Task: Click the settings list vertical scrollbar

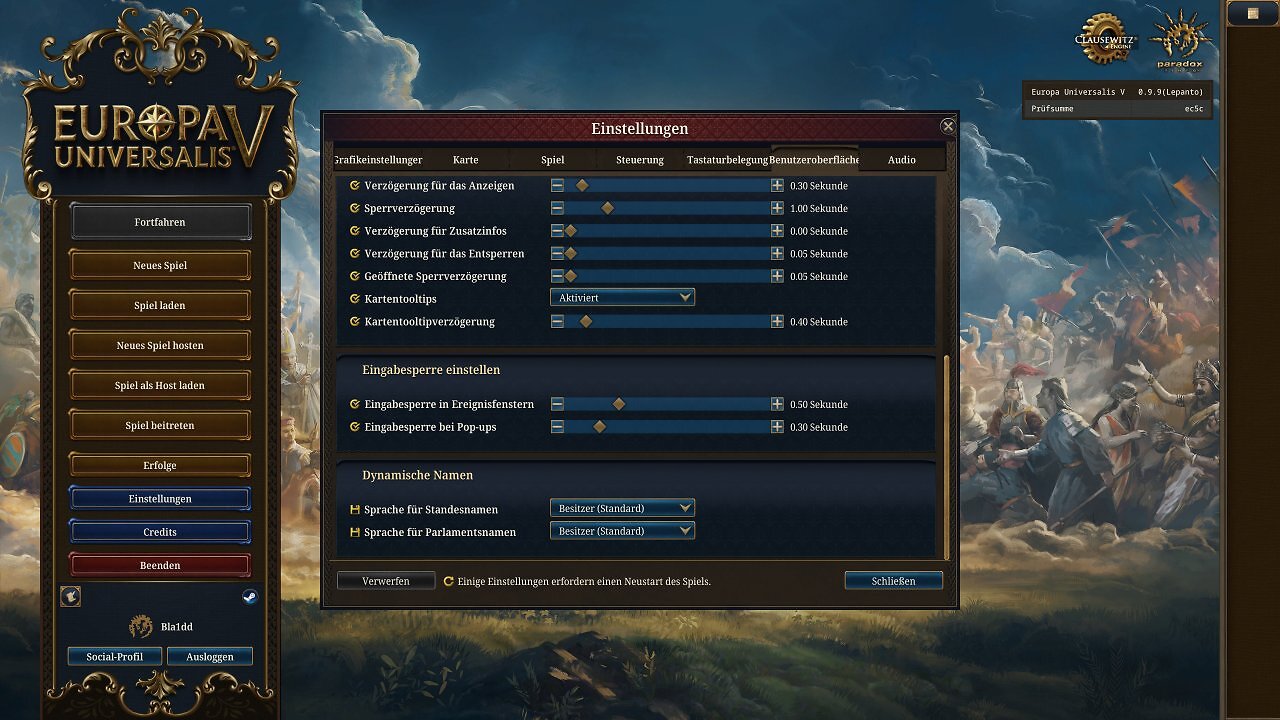Action: [x=946, y=456]
